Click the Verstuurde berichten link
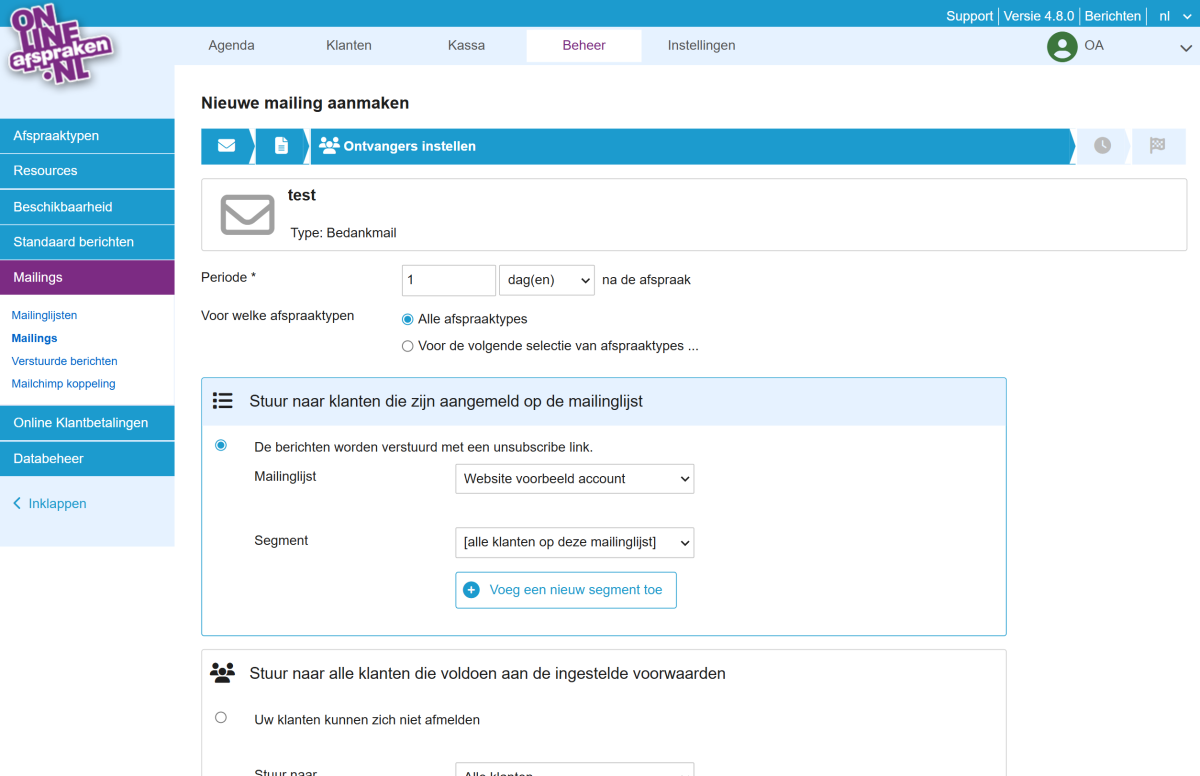Image resolution: width=1200 pixels, height=776 pixels. click(64, 361)
